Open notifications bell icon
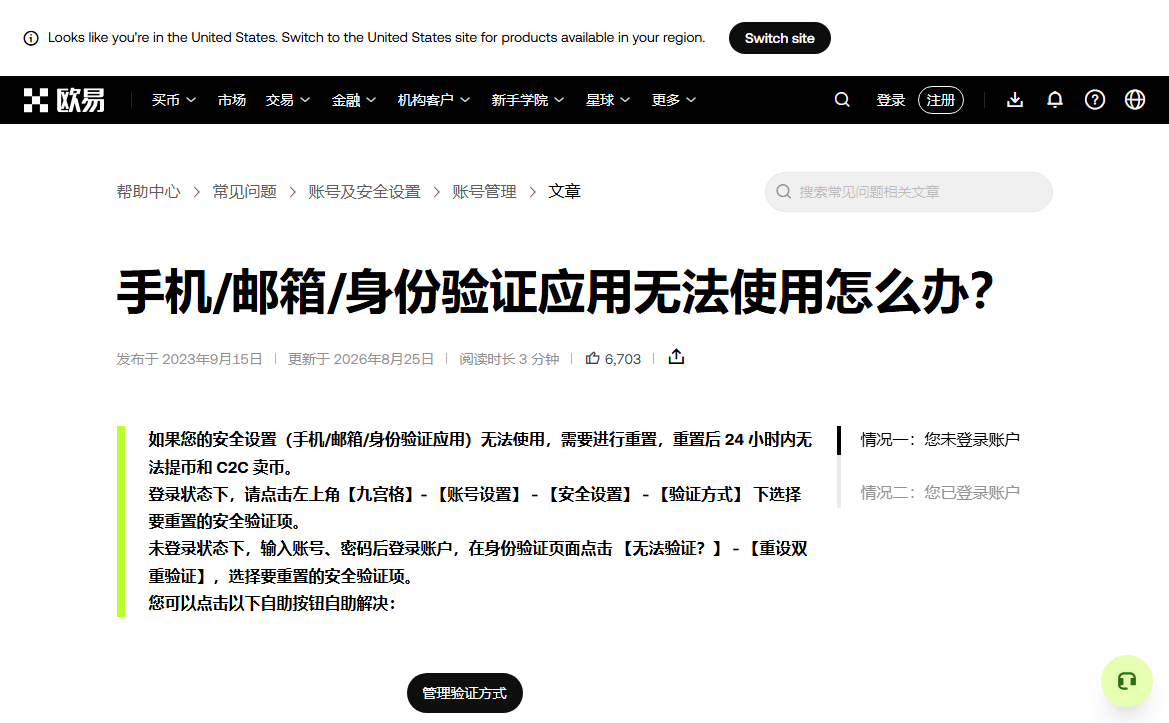This screenshot has width=1169, height=723. [x=1055, y=100]
